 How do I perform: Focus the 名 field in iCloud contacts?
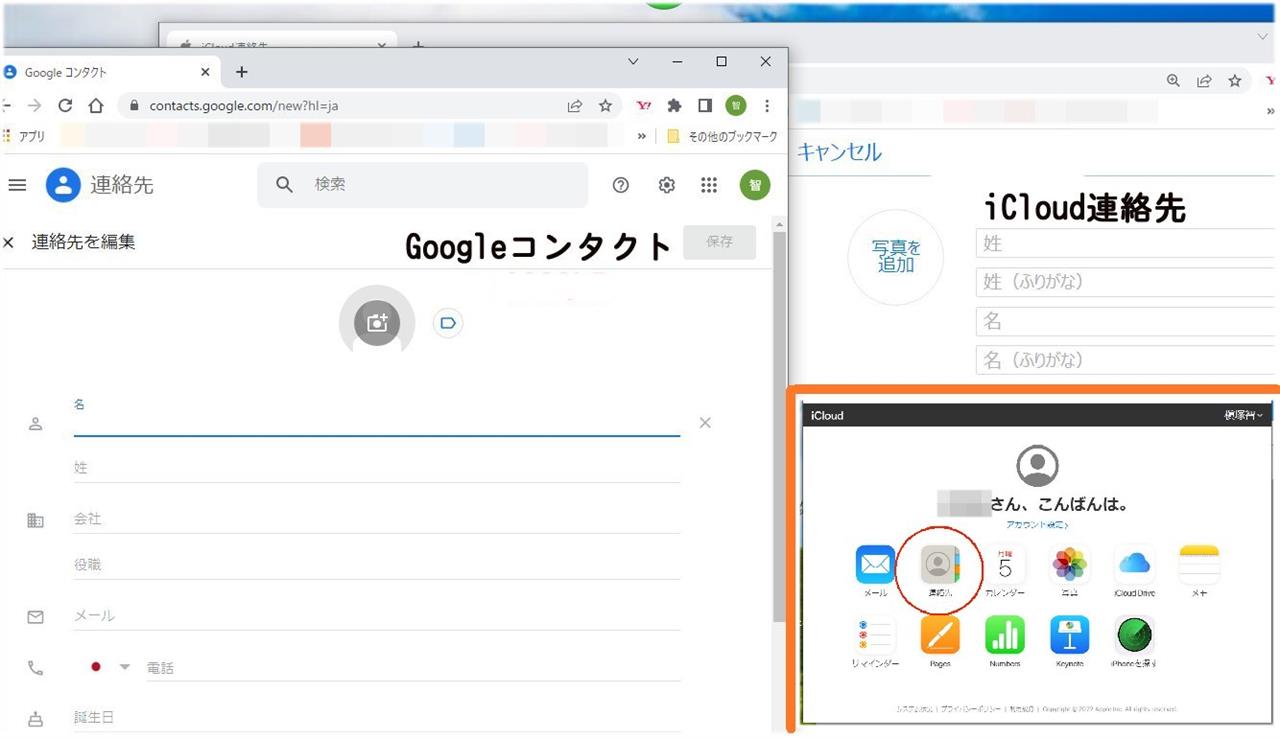point(1127,321)
